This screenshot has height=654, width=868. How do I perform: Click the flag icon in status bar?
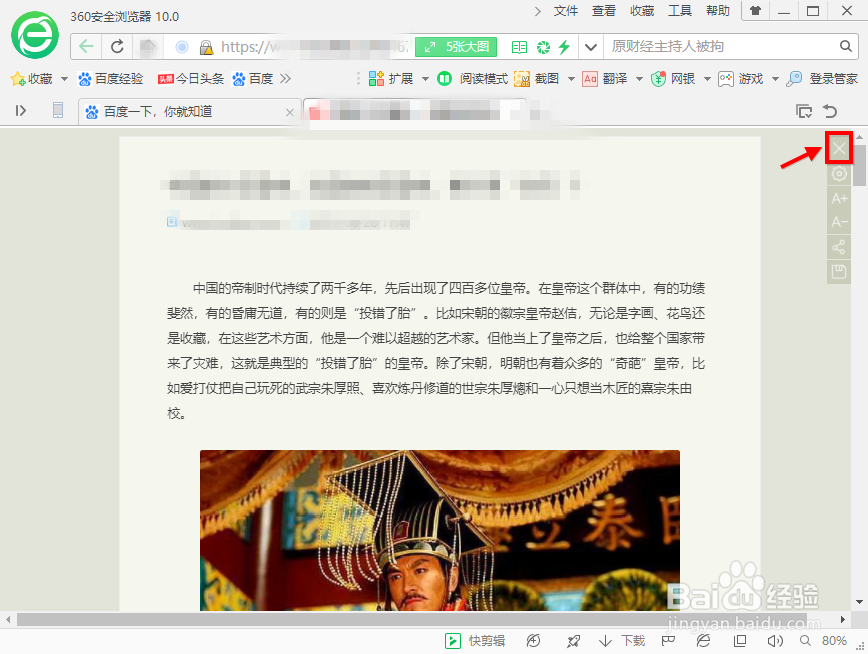[668, 641]
